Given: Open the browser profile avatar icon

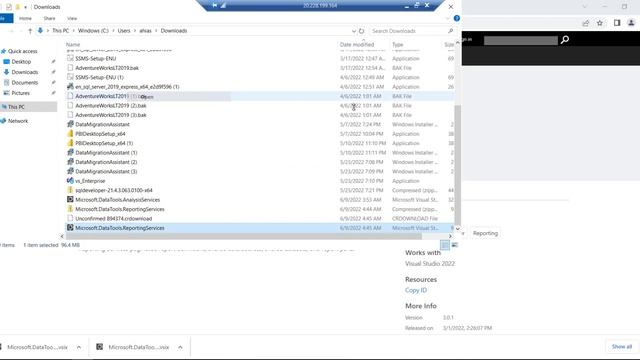Looking at the screenshot, I should [x=631, y=23].
